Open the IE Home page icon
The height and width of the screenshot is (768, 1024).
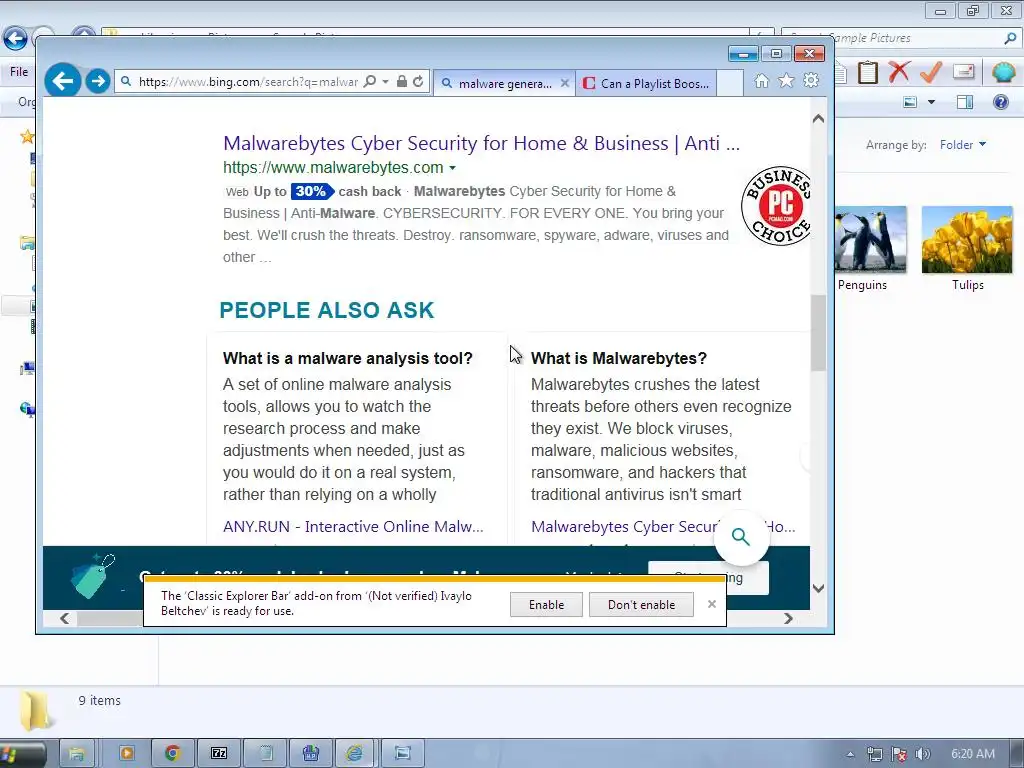click(761, 80)
